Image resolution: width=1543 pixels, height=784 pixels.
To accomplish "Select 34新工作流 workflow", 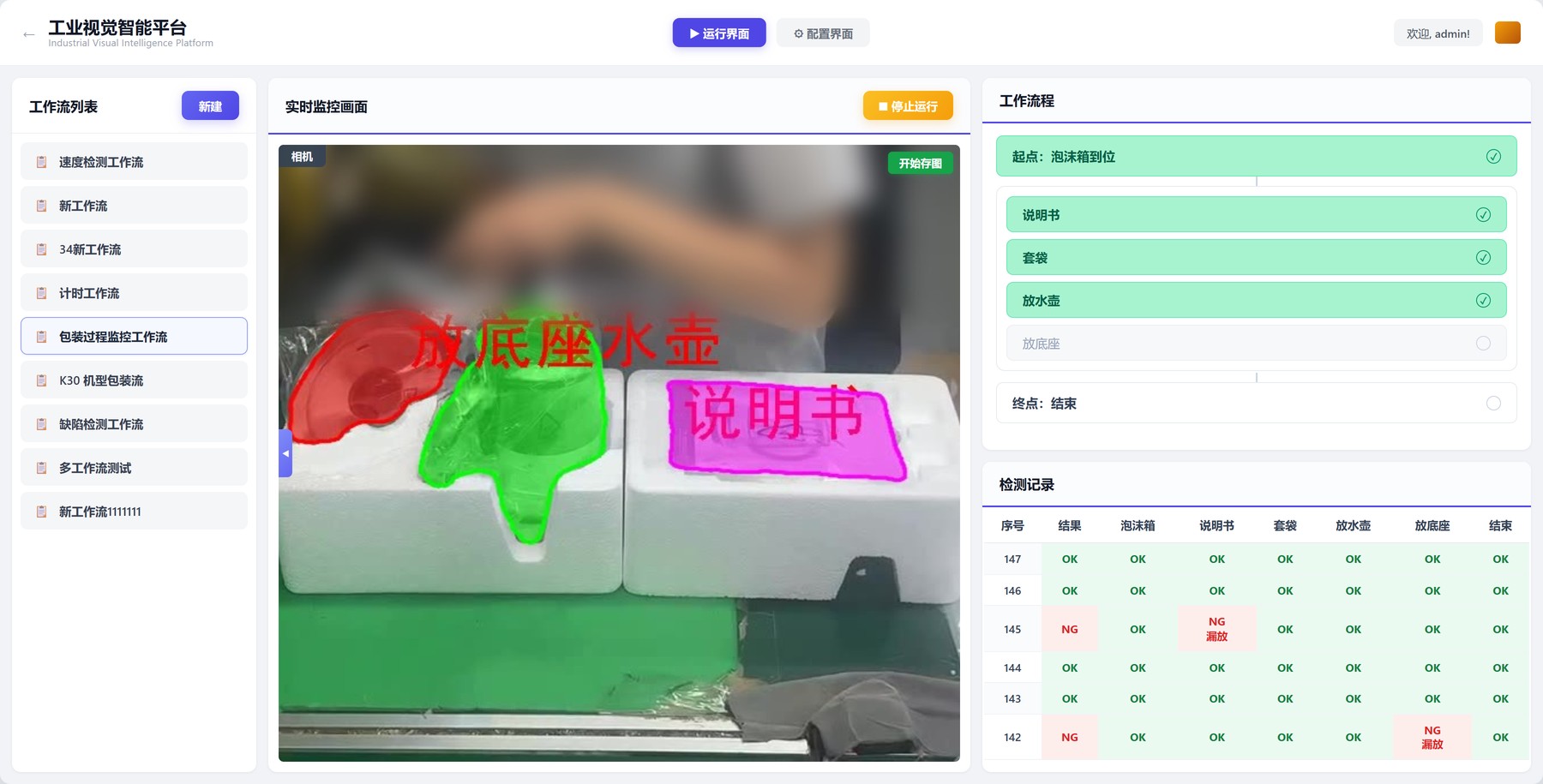I will (x=134, y=249).
